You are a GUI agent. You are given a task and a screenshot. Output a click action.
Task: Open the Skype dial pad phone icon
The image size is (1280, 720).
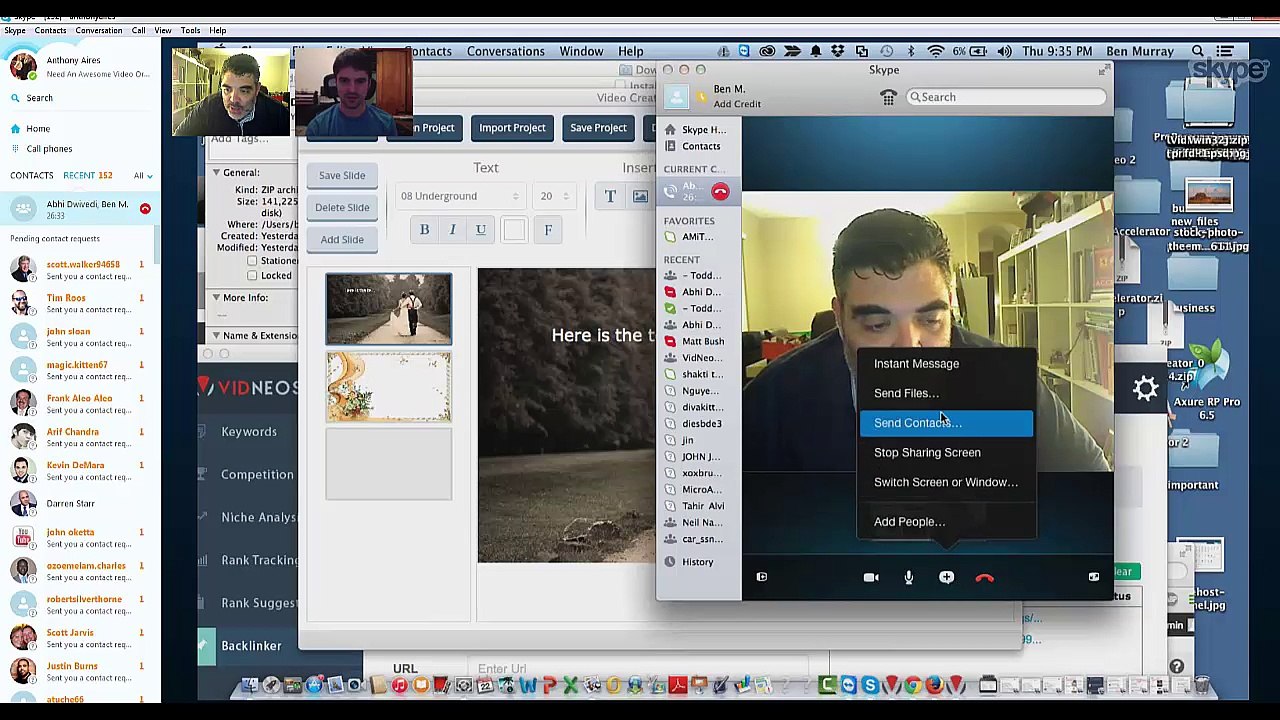pyautogui.click(x=888, y=97)
